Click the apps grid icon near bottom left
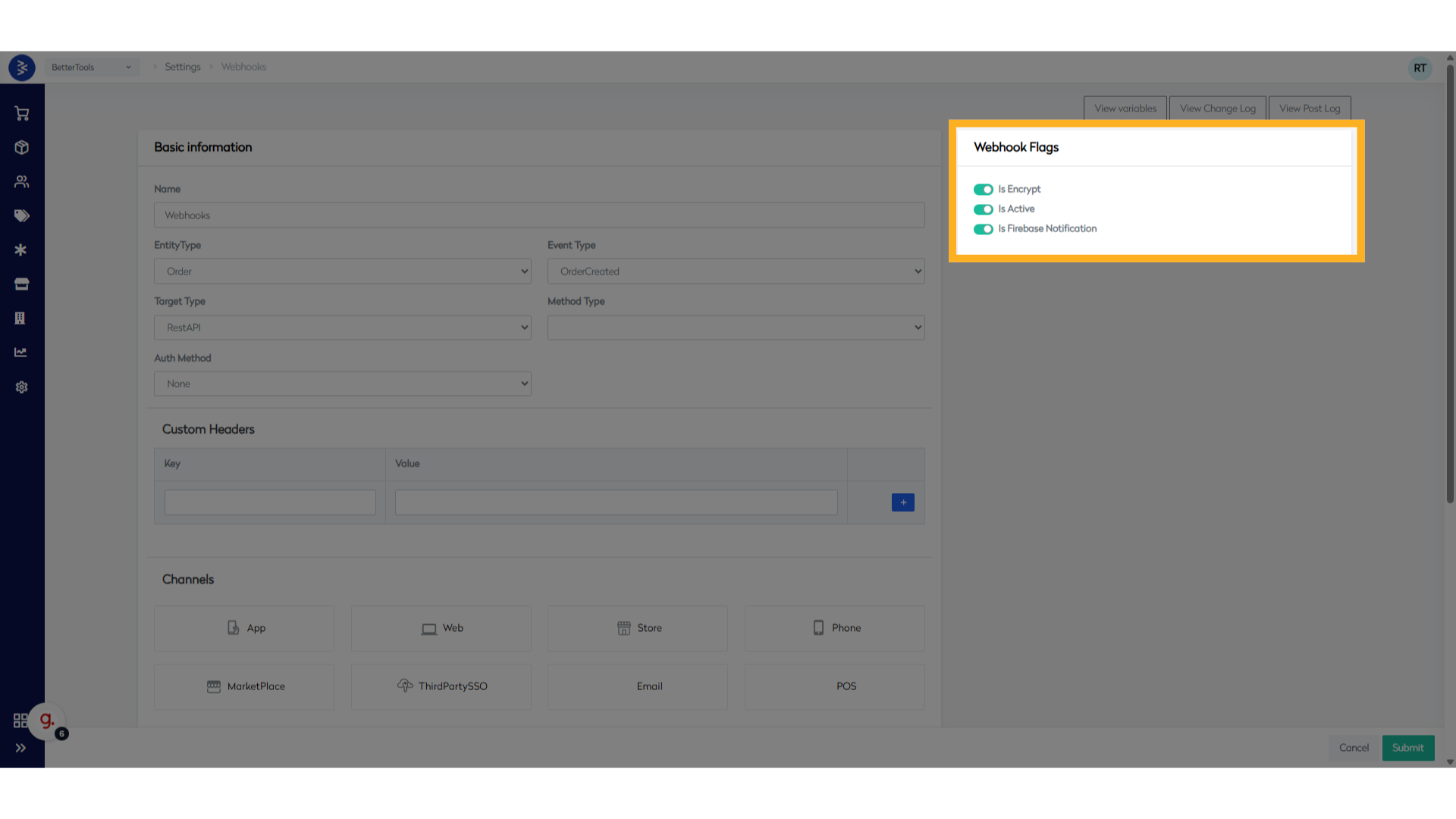 click(20, 720)
